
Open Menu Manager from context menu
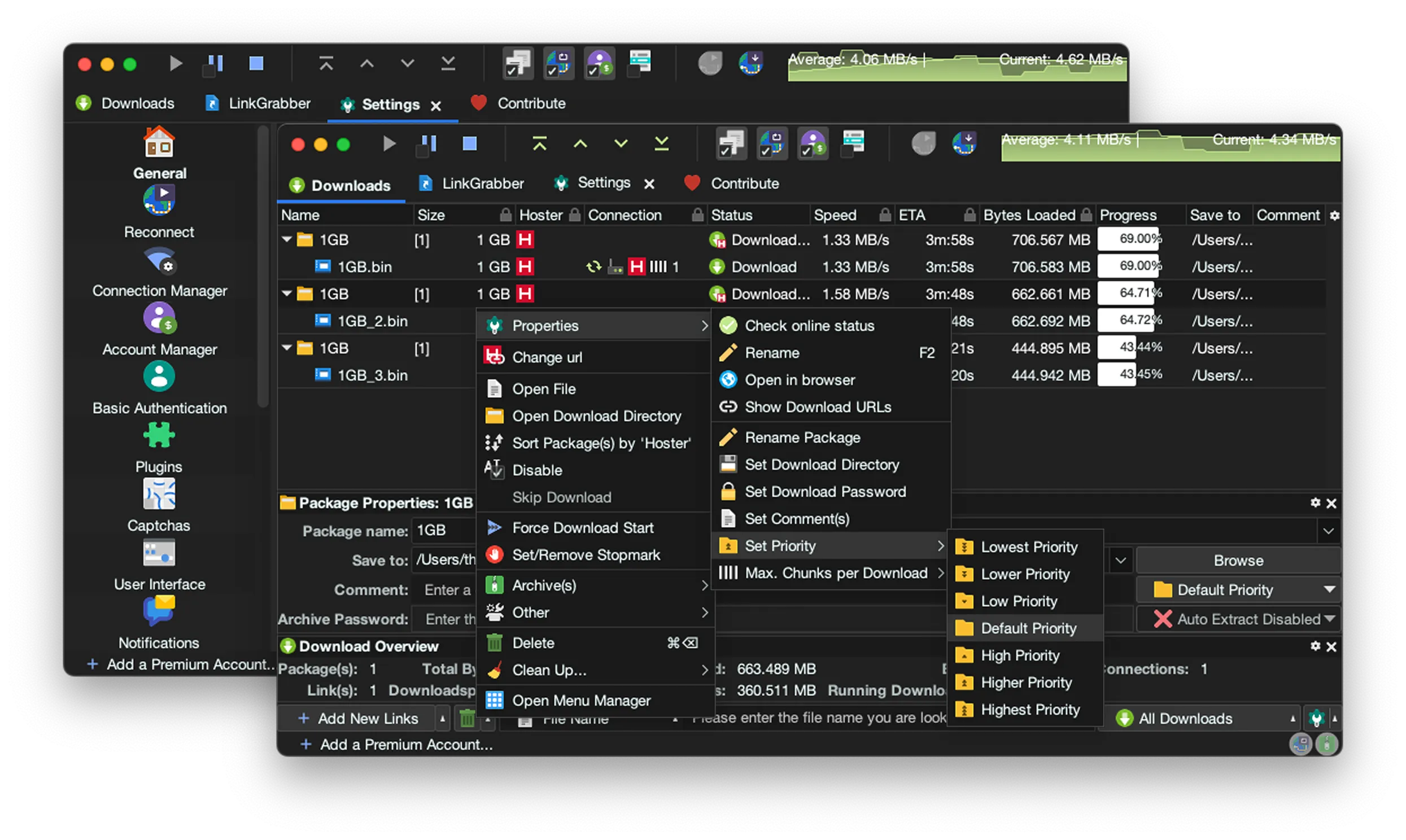pyautogui.click(x=595, y=701)
